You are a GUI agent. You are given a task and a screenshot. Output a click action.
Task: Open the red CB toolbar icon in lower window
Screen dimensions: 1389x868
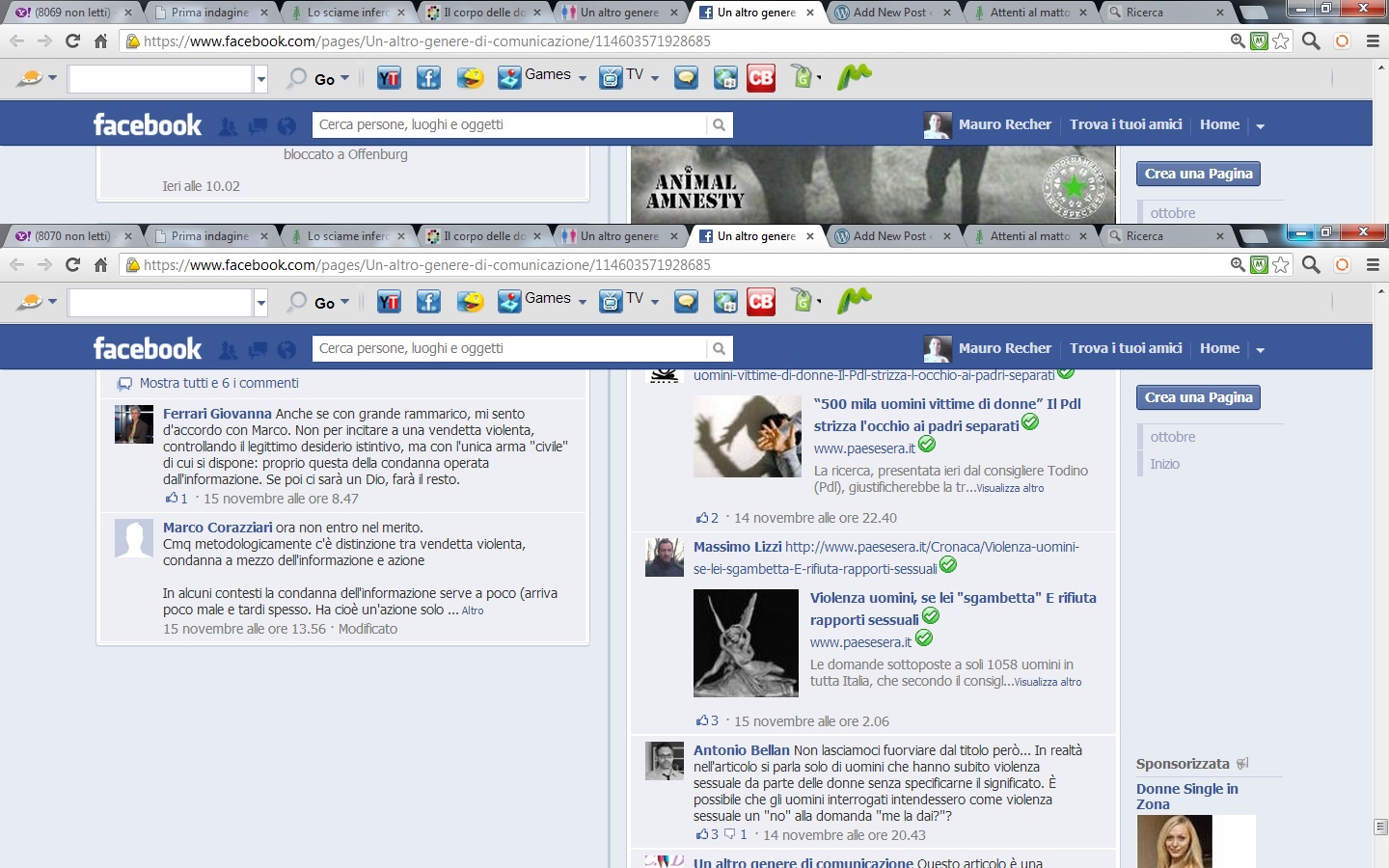pyautogui.click(x=761, y=302)
